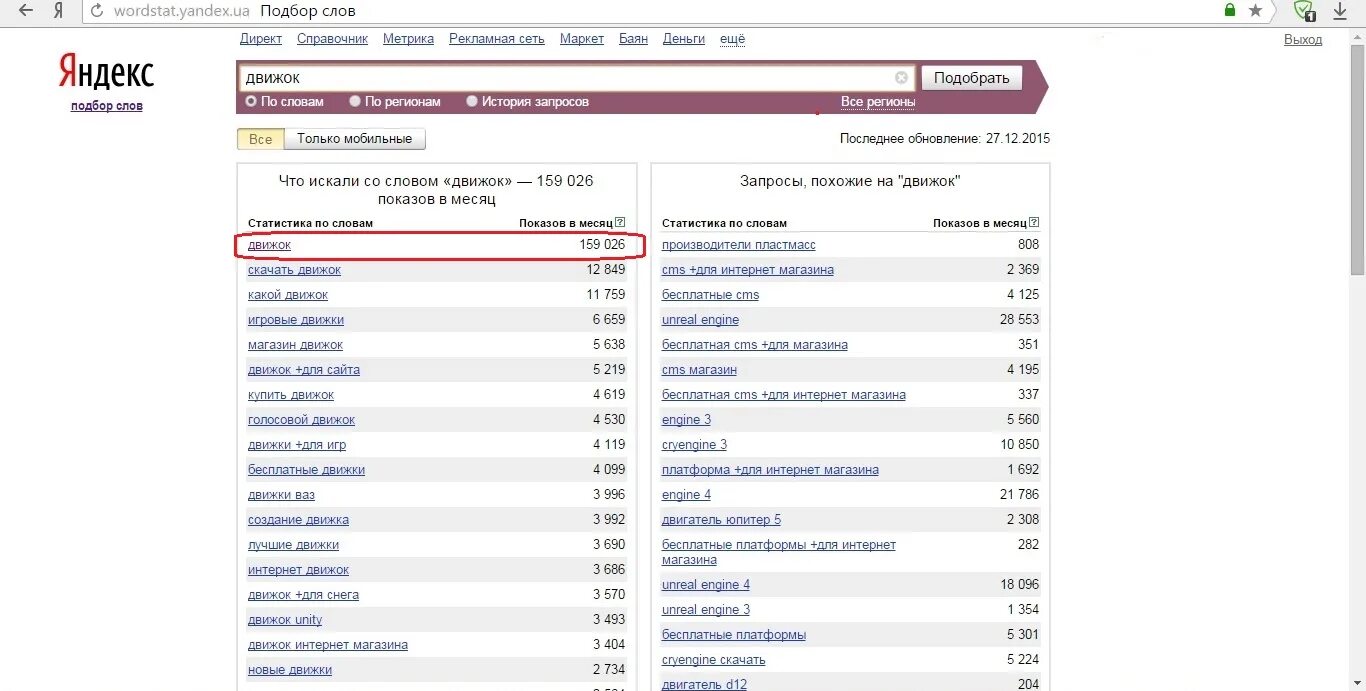Viewport: 1366px width, 691px height.
Task: Click the Яндекс logo
Action: click(105, 72)
